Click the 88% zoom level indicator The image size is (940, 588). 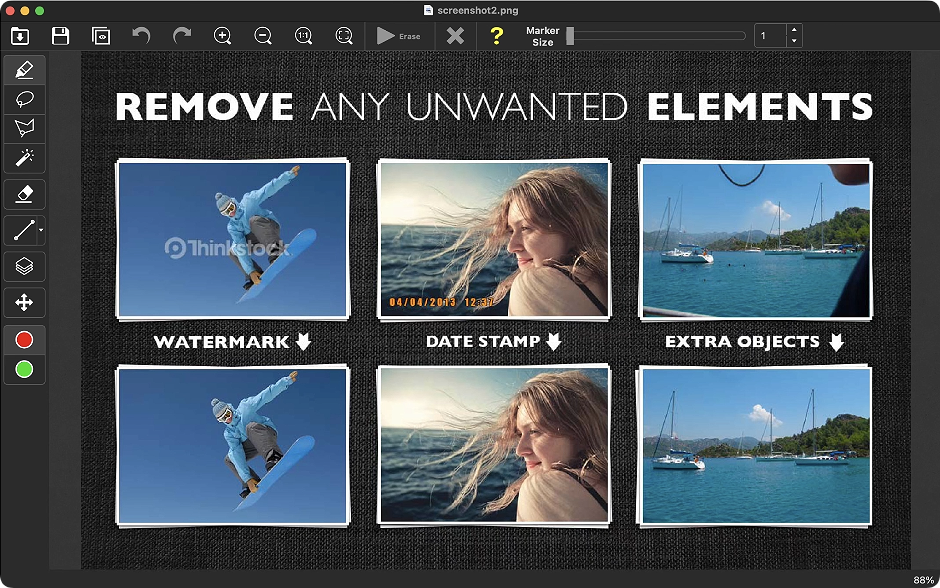[923, 580]
